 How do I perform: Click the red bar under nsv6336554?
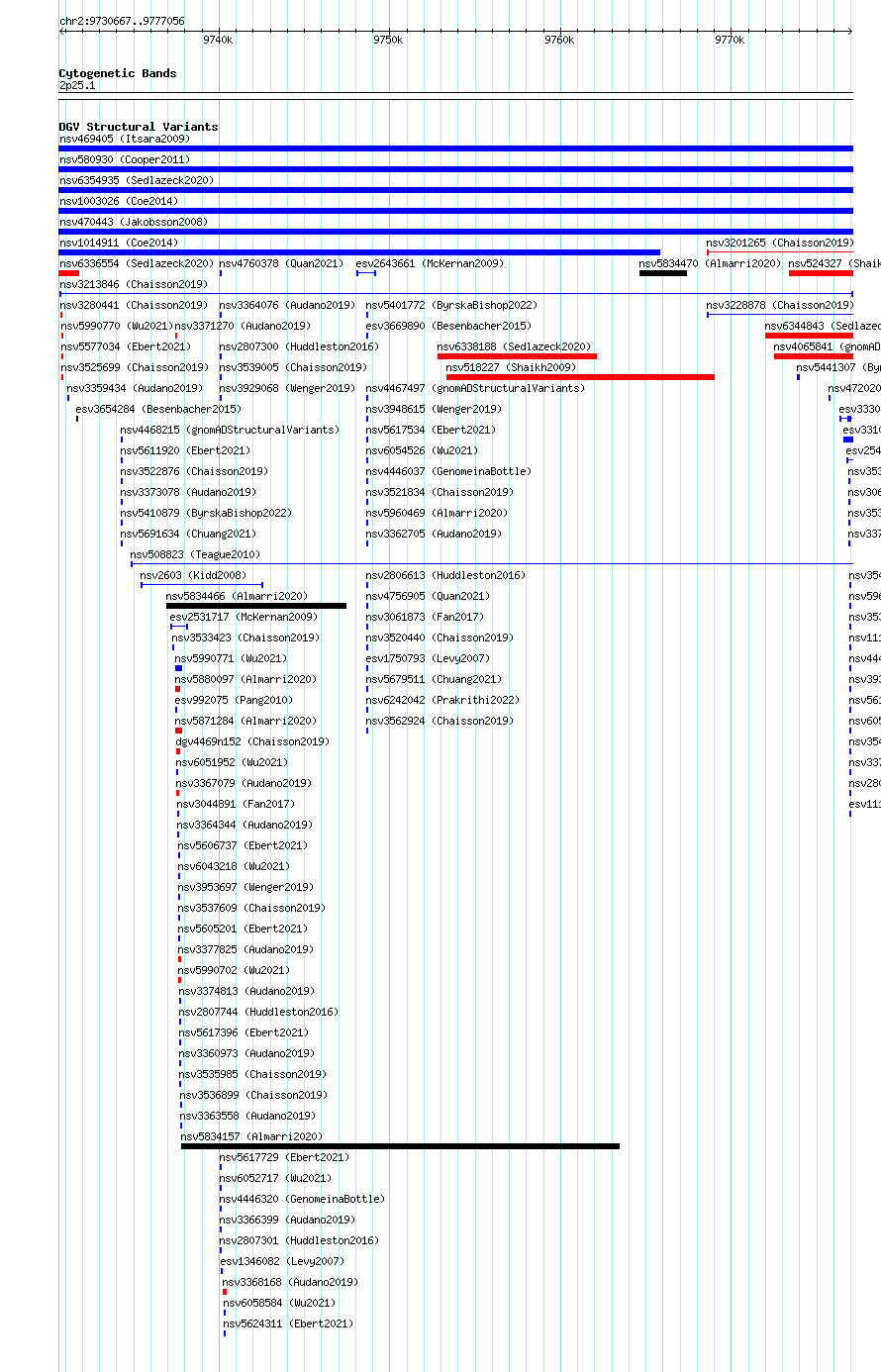tap(69, 273)
